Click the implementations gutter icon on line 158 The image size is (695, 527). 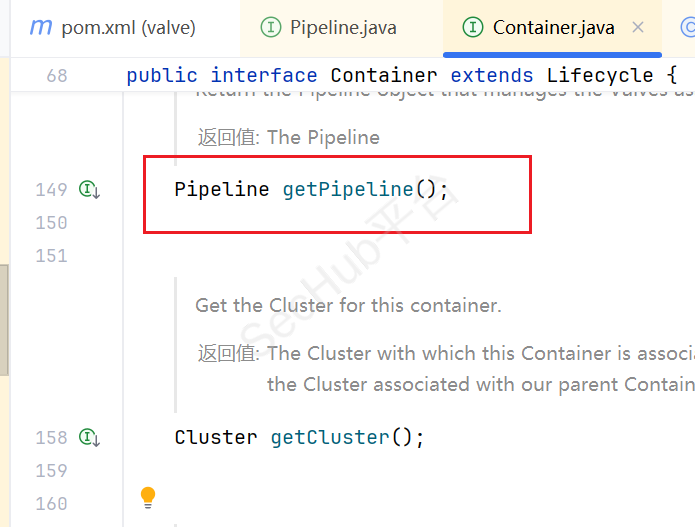click(90, 437)
